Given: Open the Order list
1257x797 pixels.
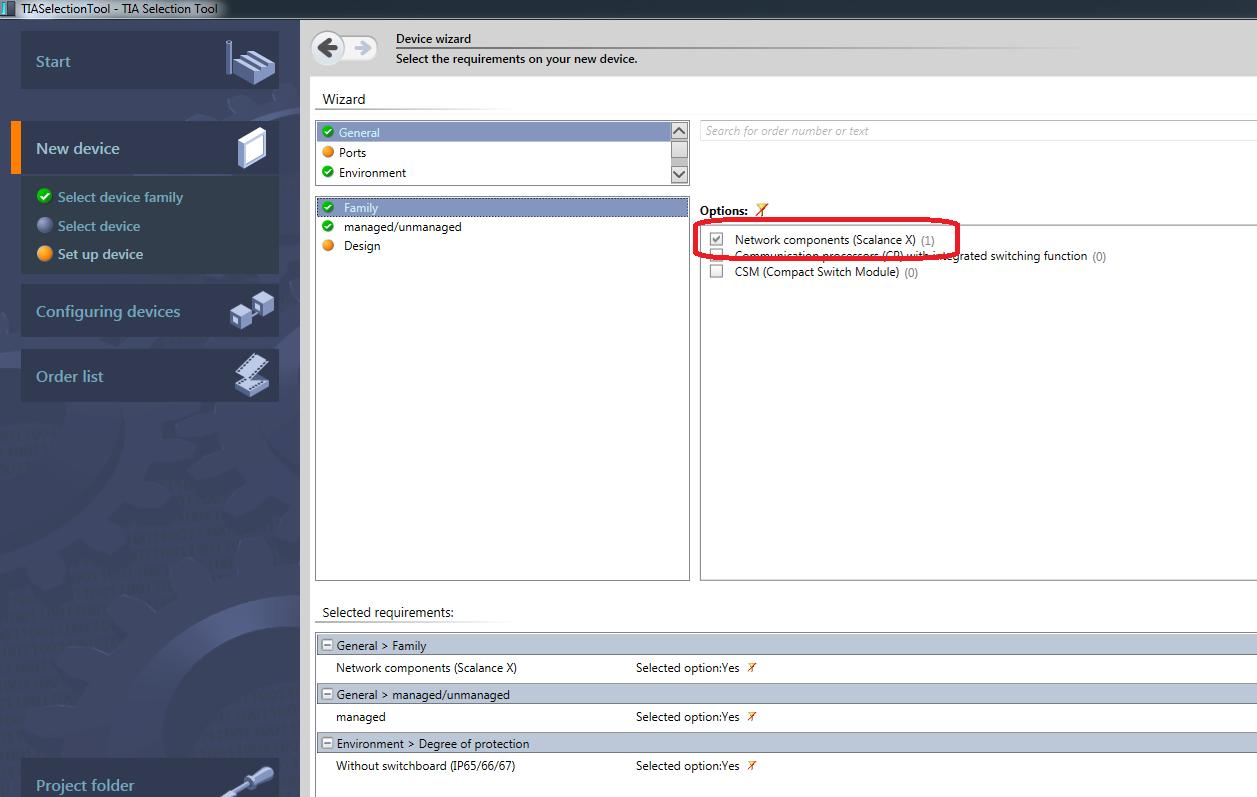Looking at the screenshot, I should coord(150,376).
